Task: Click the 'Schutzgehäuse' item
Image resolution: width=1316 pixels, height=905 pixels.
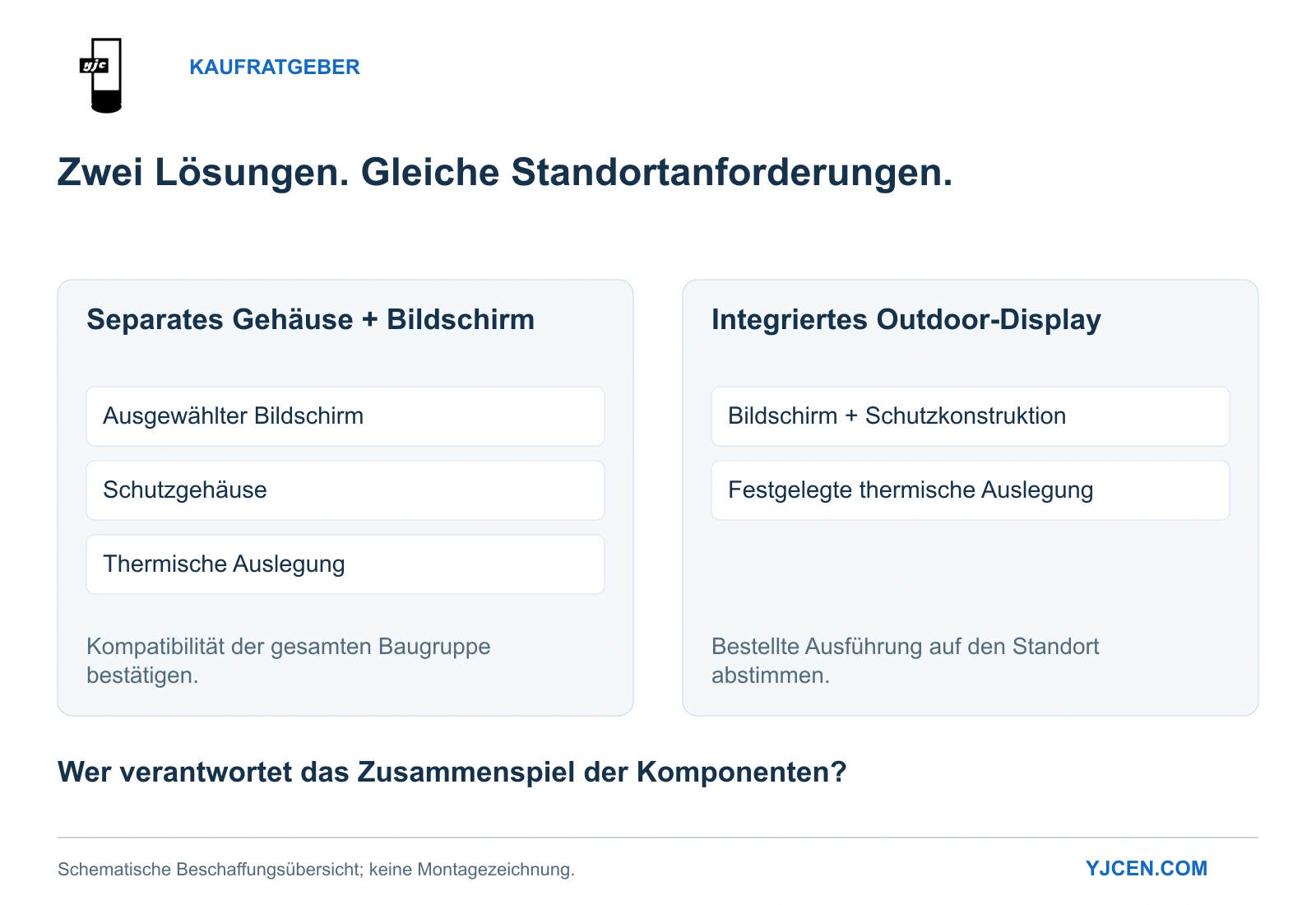Action: 345,490
